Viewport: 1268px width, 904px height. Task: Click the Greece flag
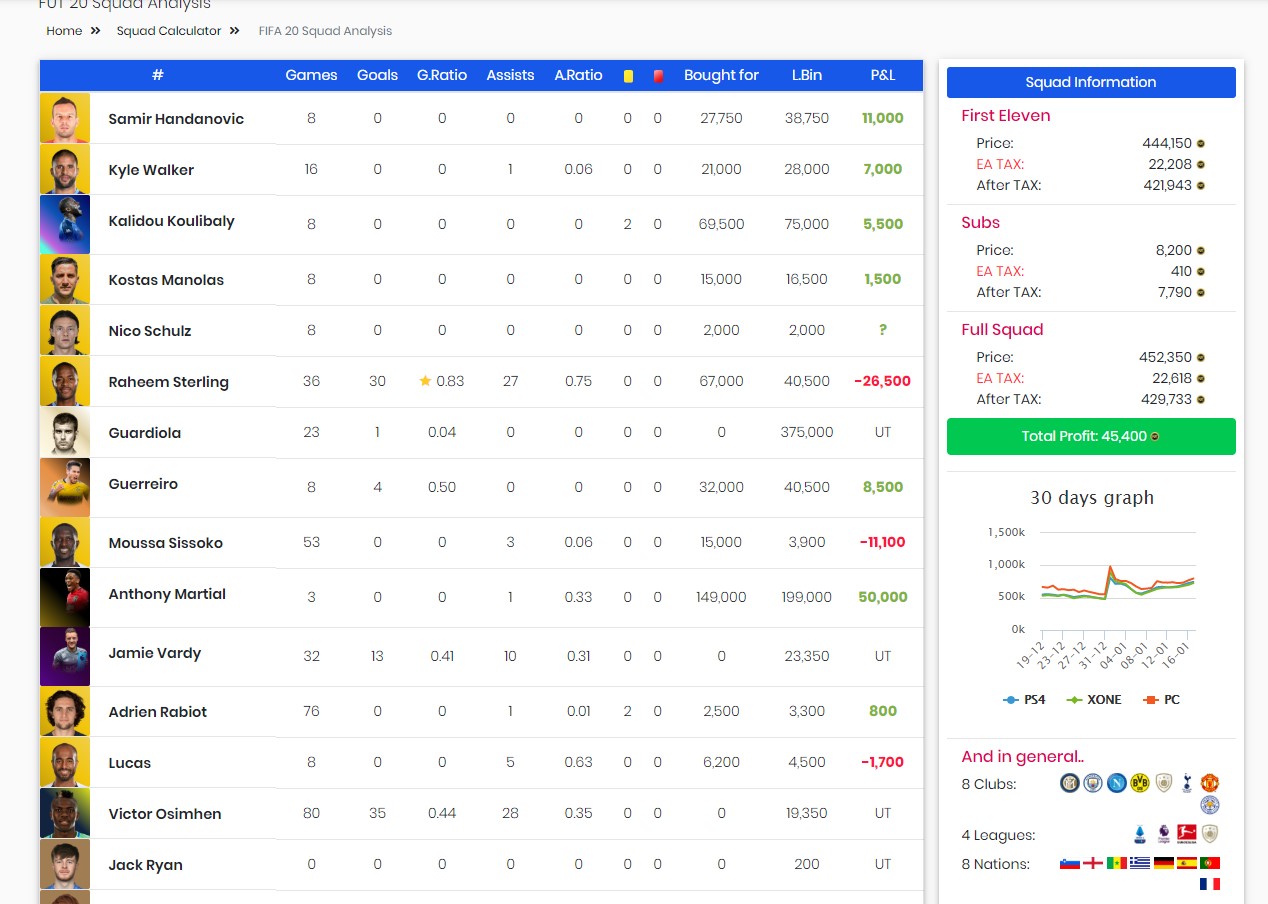(x=1140, y=863)
